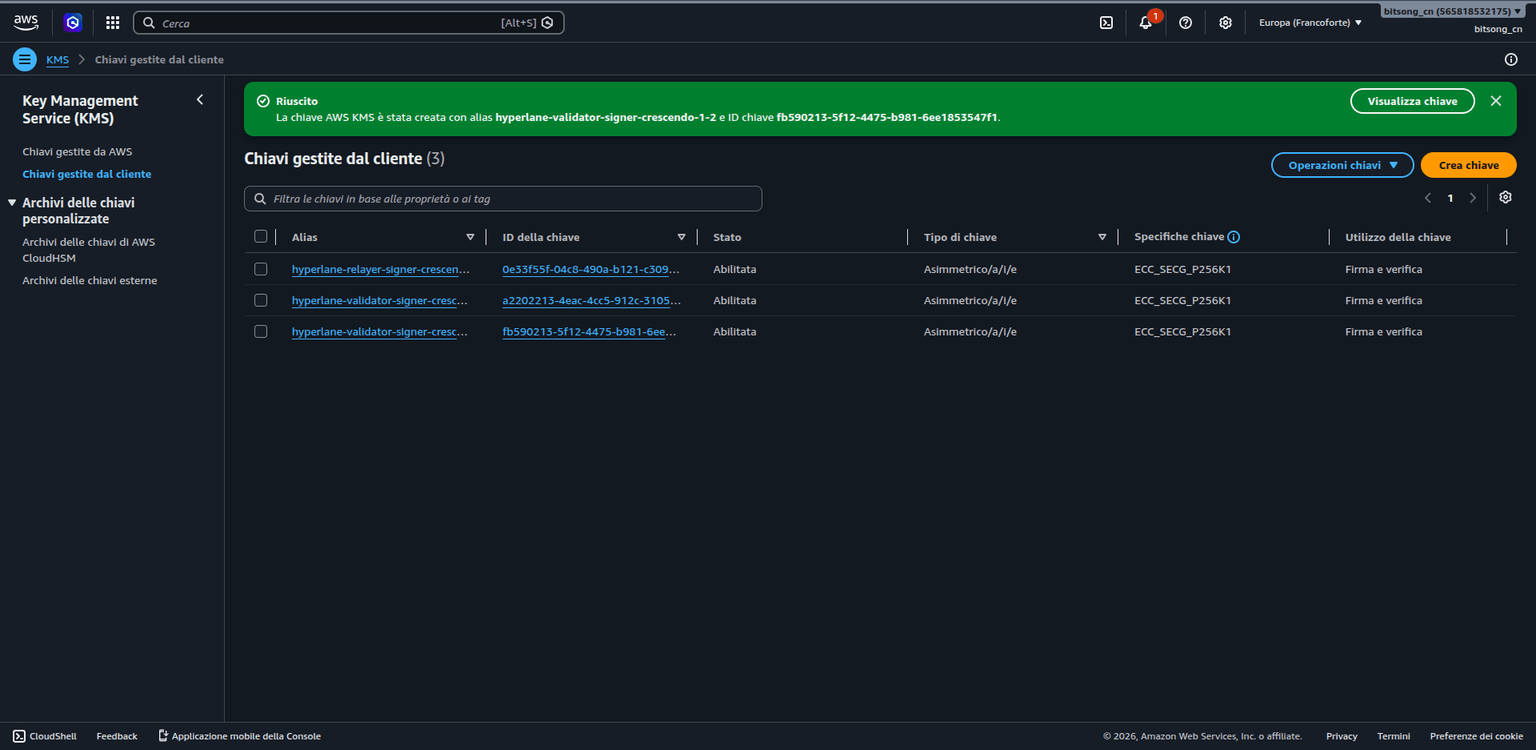Open the AWS services grid menu
This screenshot has width=1536, height=750.
point(113,22)
